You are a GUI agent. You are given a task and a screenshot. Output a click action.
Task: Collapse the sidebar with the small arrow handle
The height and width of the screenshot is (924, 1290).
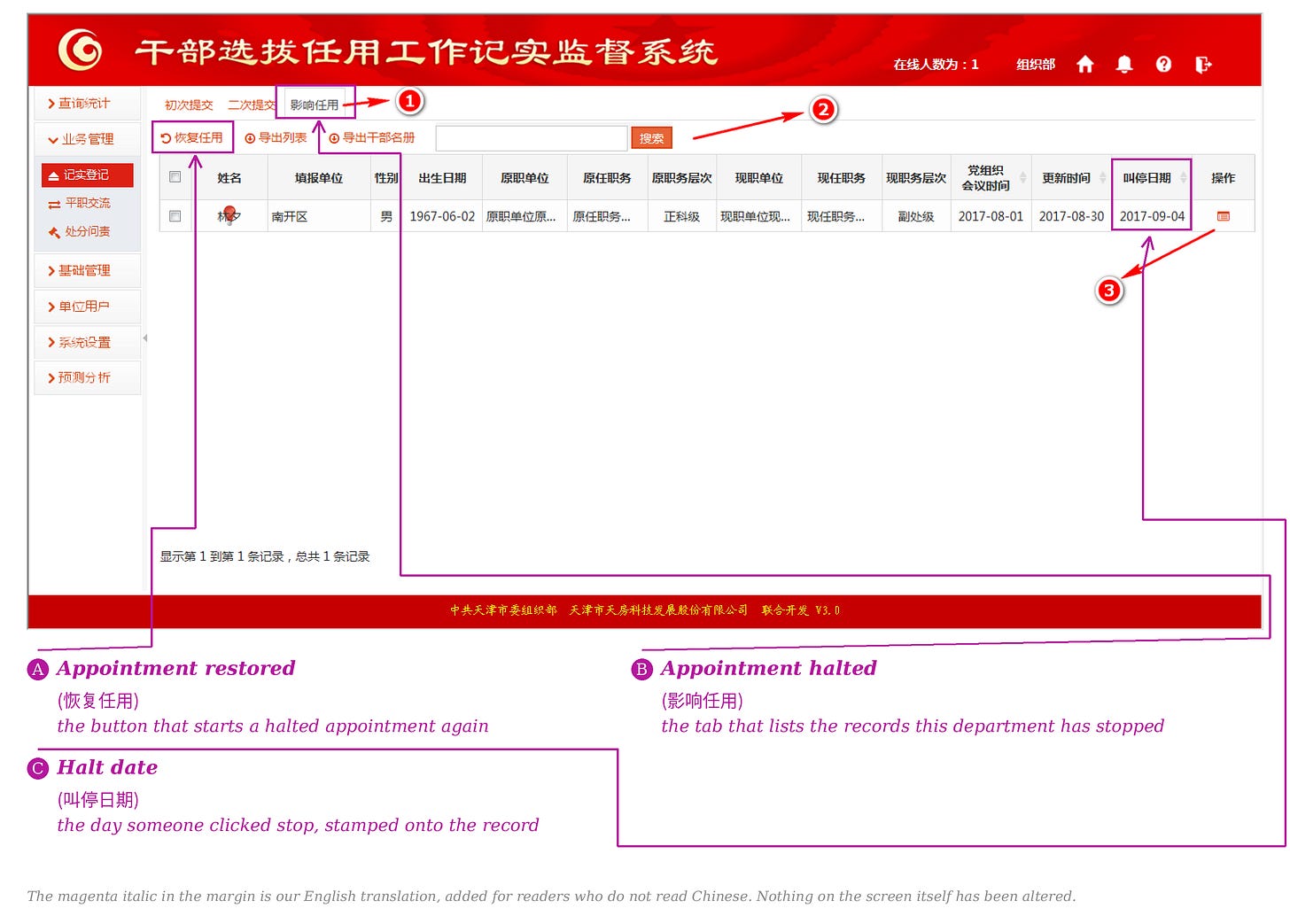click(x=144, y=338)
